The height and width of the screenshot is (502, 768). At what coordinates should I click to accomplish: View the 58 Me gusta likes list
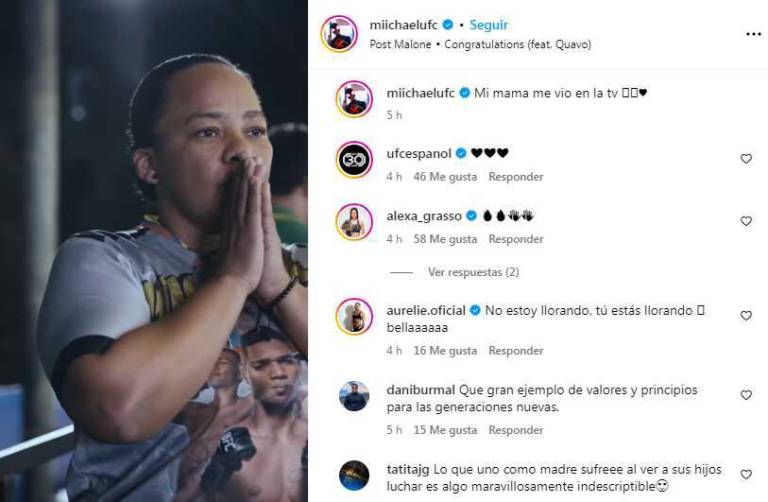[x=445, y=239]
